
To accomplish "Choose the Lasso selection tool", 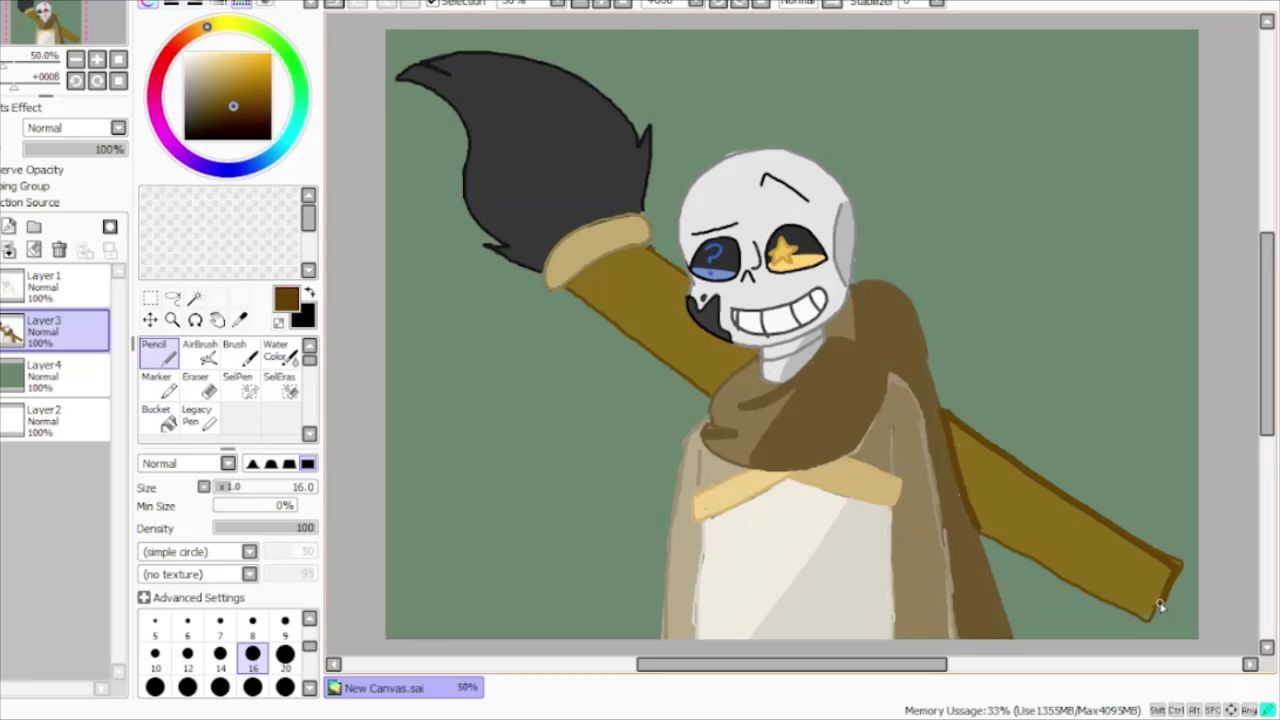I will tap(172, 297).
